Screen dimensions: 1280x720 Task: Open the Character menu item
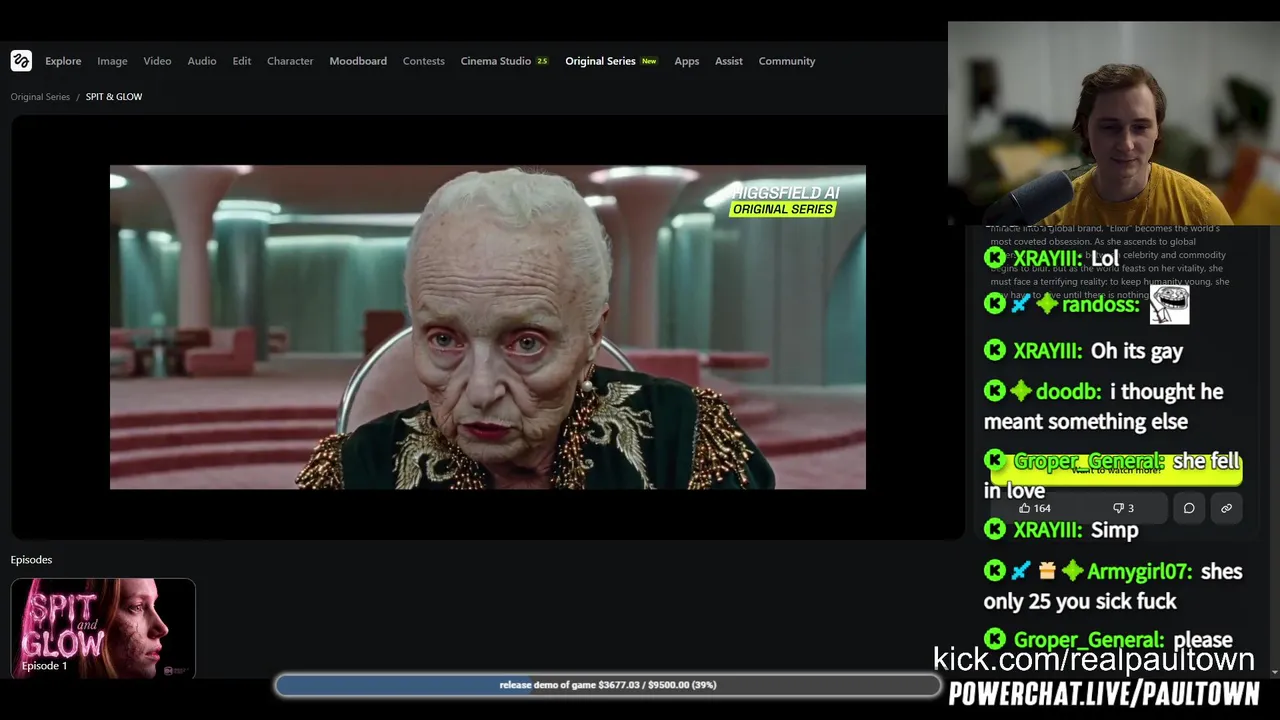coord(290,61)
